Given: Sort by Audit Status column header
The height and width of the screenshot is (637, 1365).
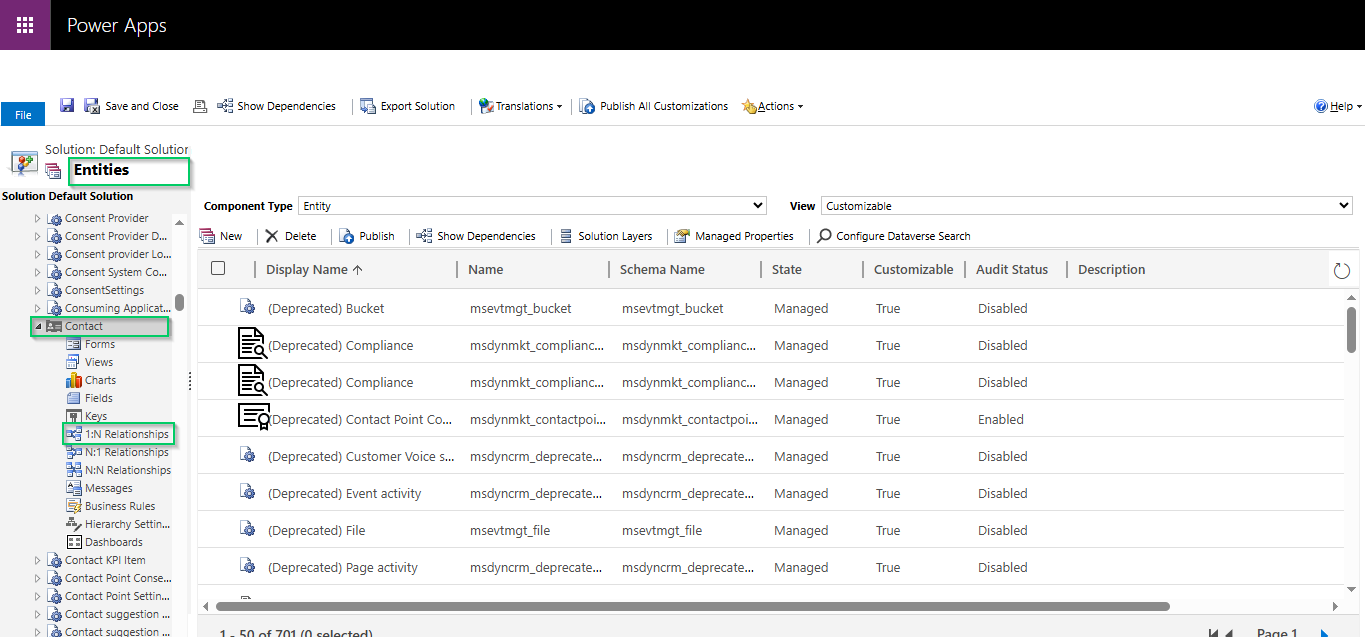Looking at the screenshot, I should coord(1012,269).
